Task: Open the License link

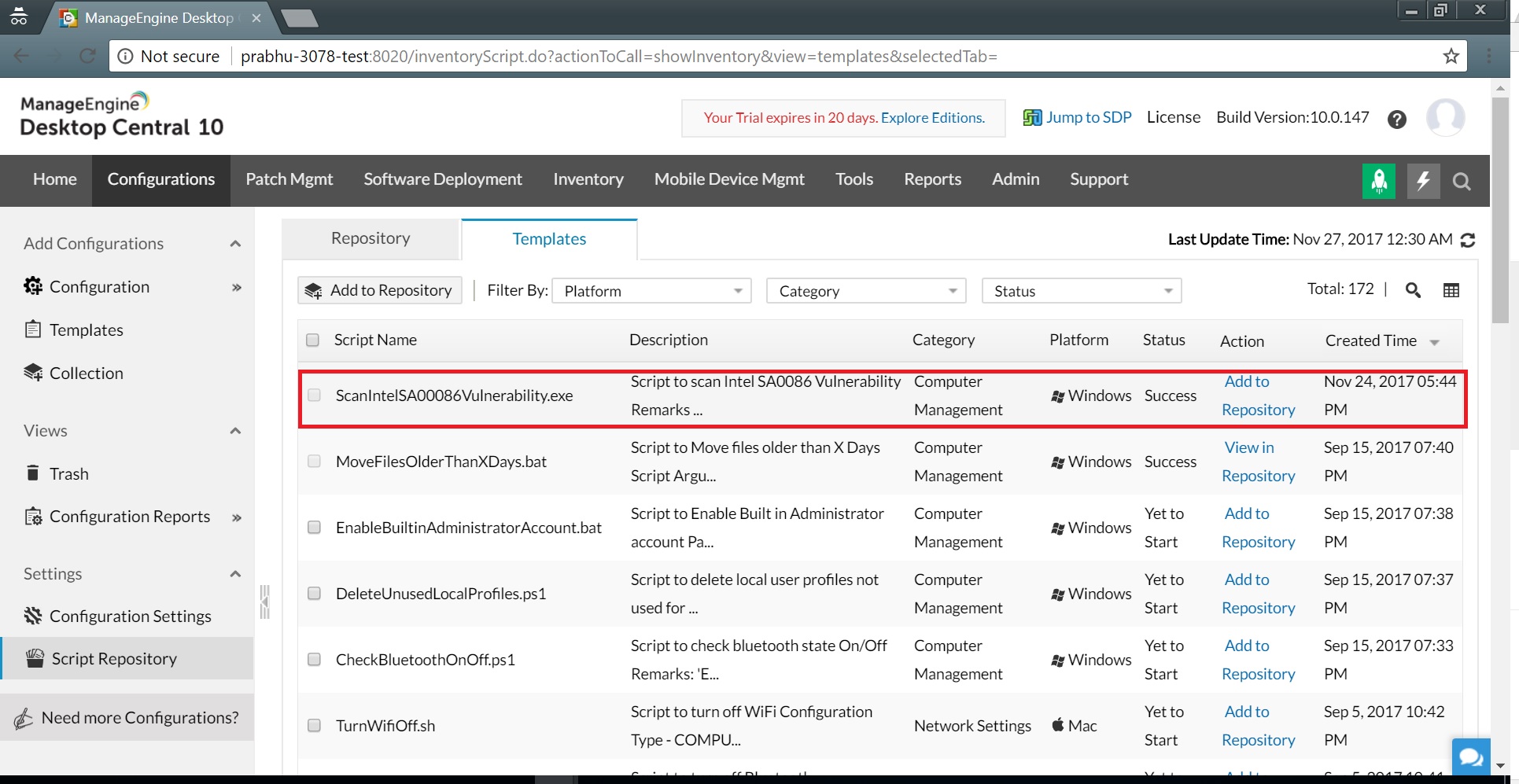Action: 1174,117
